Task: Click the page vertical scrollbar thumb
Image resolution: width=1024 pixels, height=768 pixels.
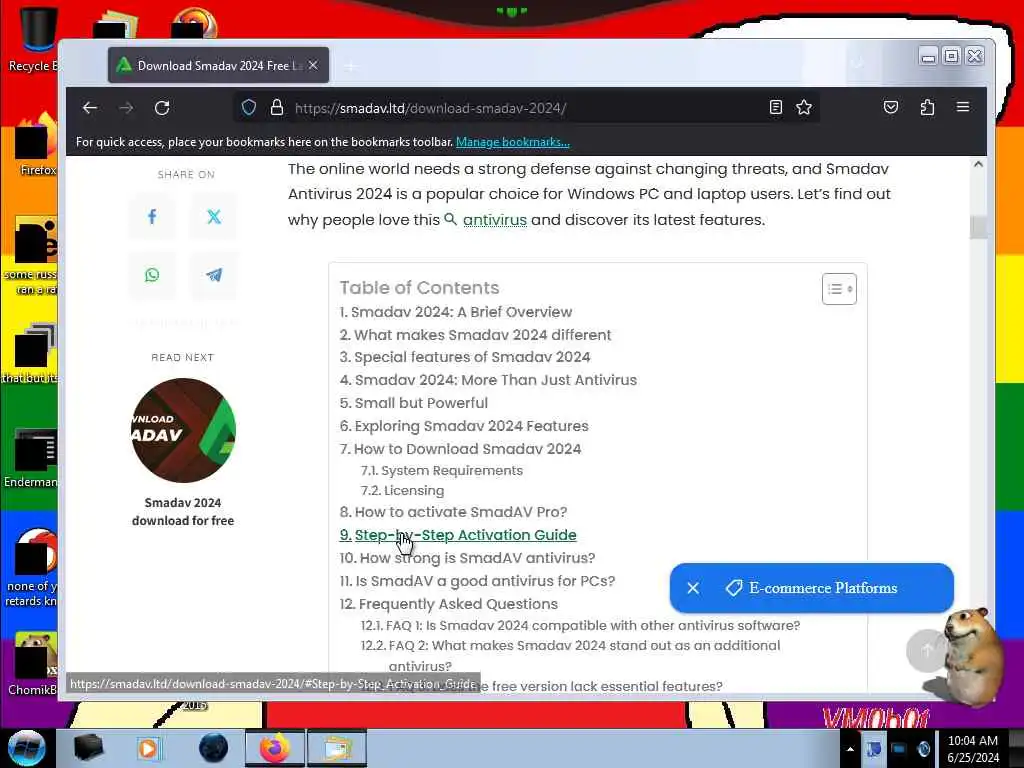Action: tap(978, 227)
